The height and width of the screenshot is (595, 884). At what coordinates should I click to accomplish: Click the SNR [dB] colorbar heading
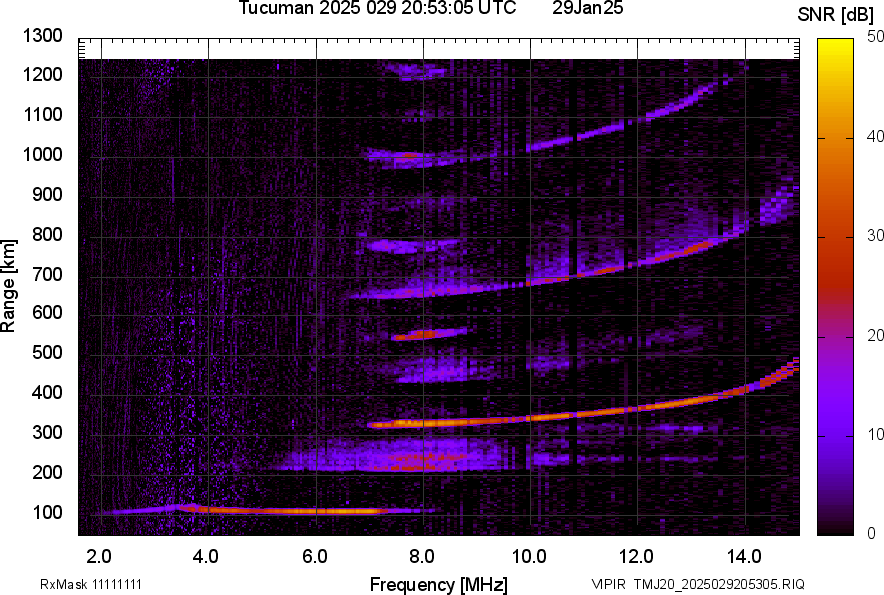point(836,14)
